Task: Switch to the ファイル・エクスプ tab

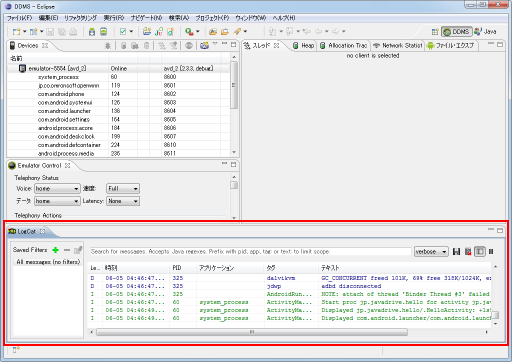Action: tap(451, 46)
